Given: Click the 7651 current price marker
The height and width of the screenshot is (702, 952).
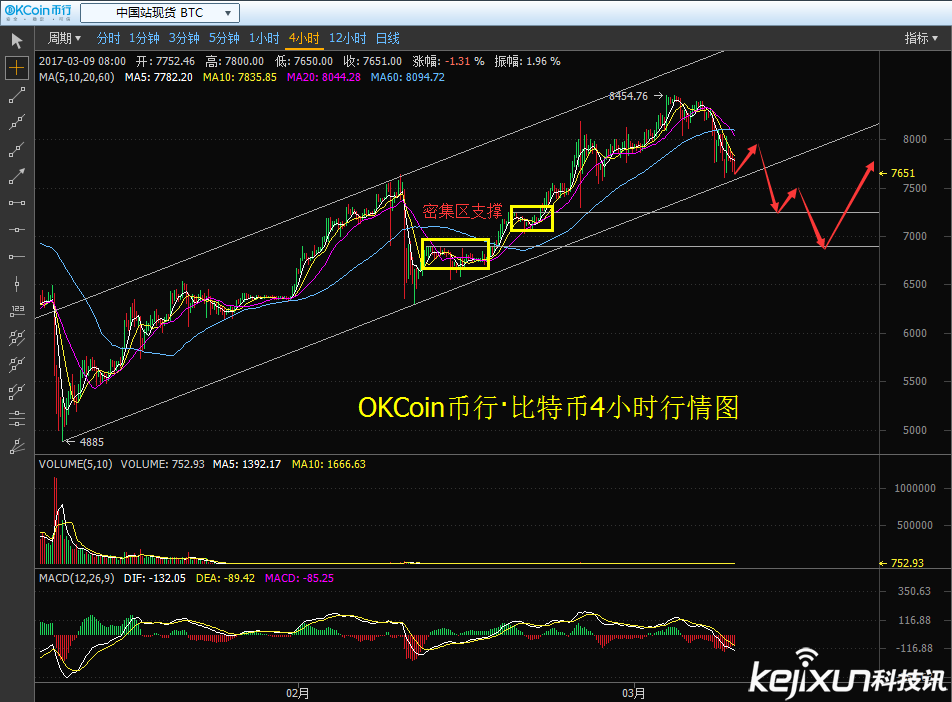Looking at the screenshot, I should 897,173.
